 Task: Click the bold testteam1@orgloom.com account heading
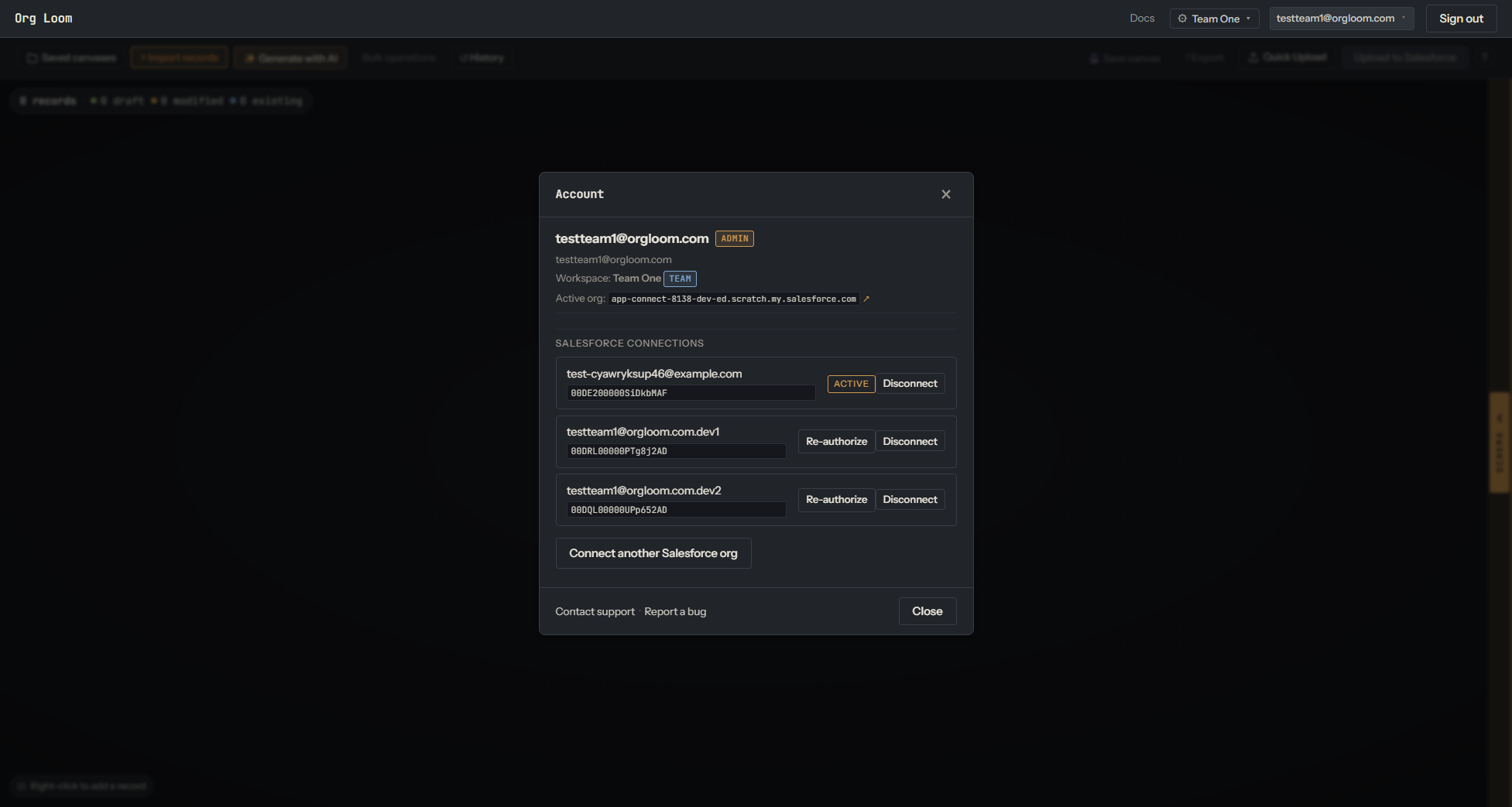coord(632,239)
